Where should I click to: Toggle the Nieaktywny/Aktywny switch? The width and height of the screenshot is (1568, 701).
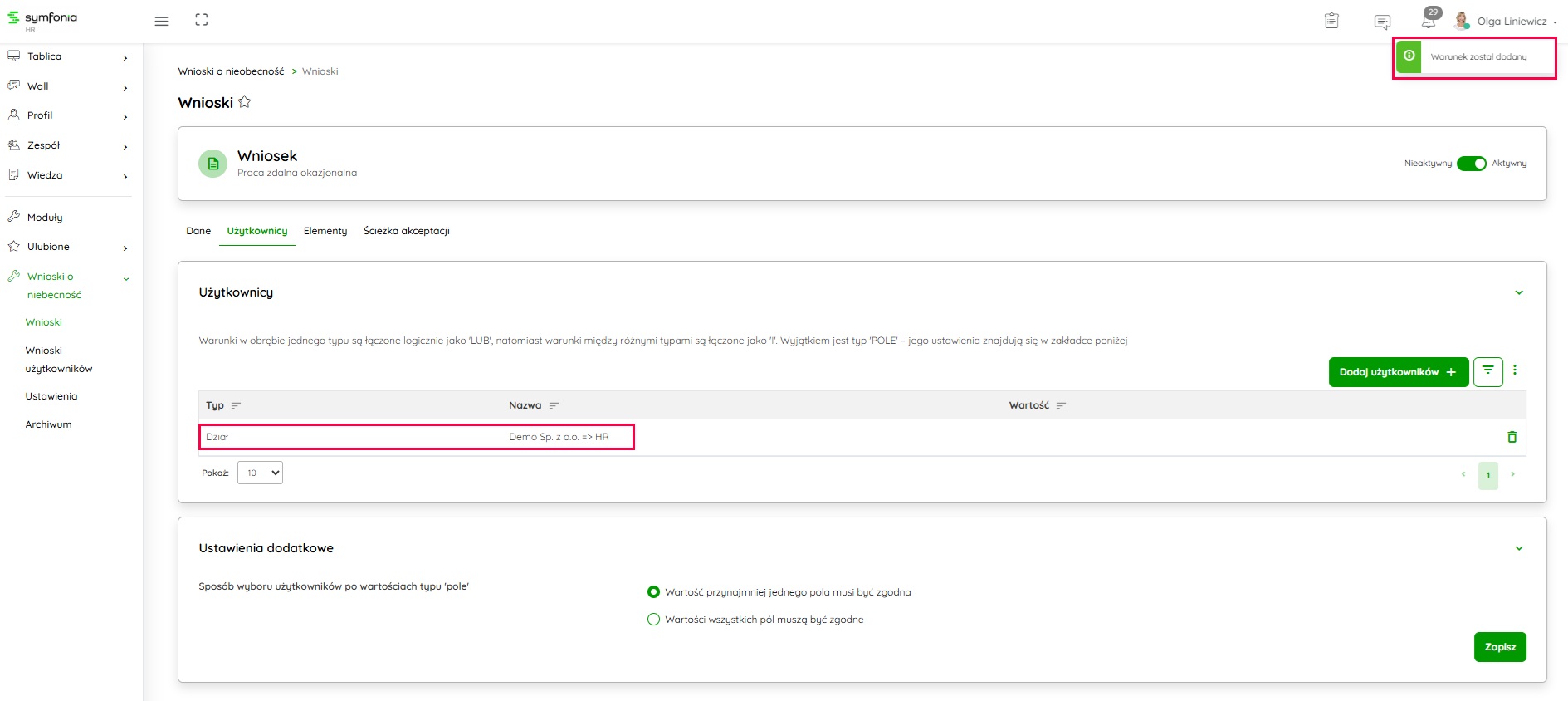coord(1471,164)
